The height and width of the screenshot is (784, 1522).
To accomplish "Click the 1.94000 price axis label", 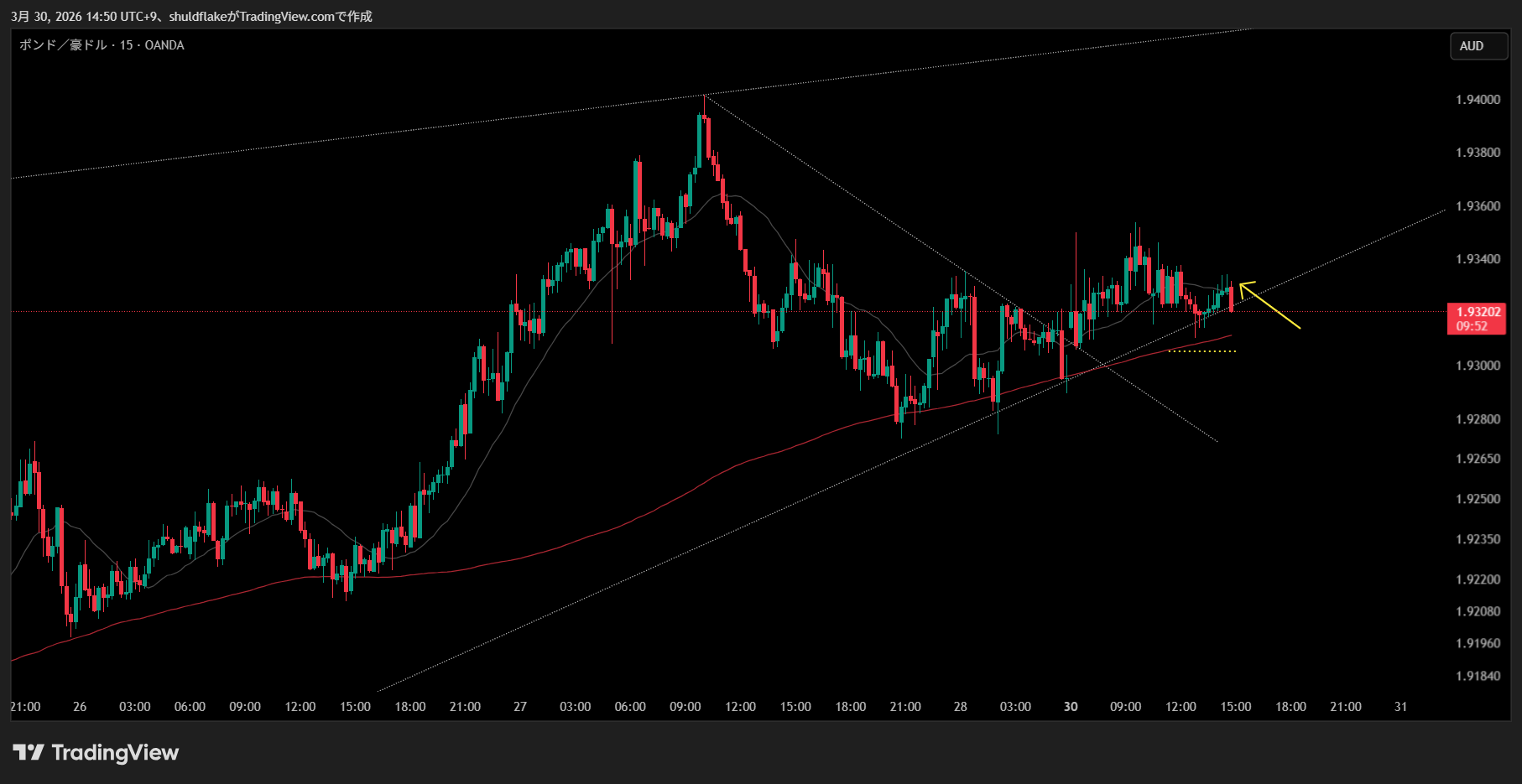I will pos(1478,100).
